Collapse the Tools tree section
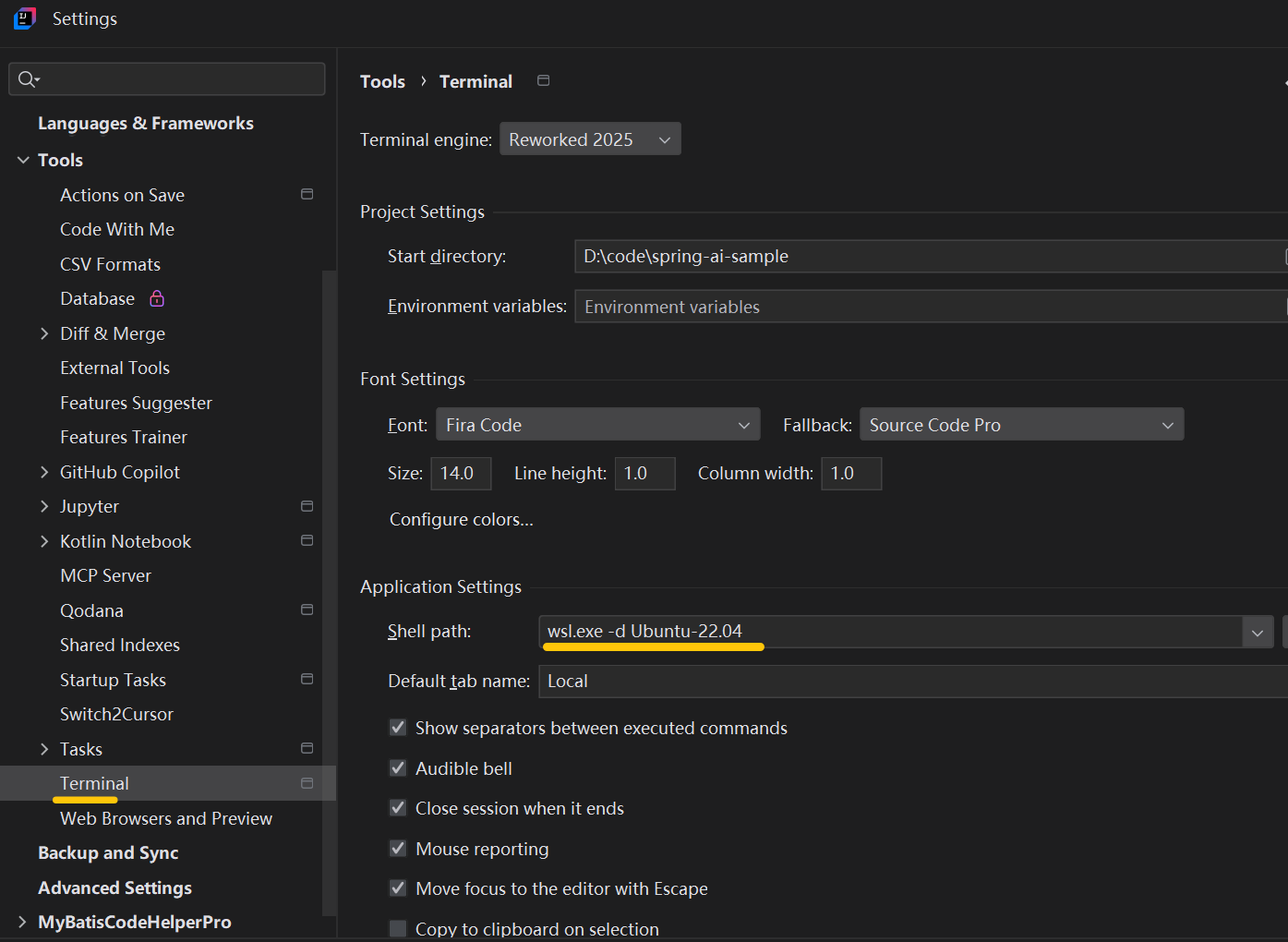 point(23,160)
